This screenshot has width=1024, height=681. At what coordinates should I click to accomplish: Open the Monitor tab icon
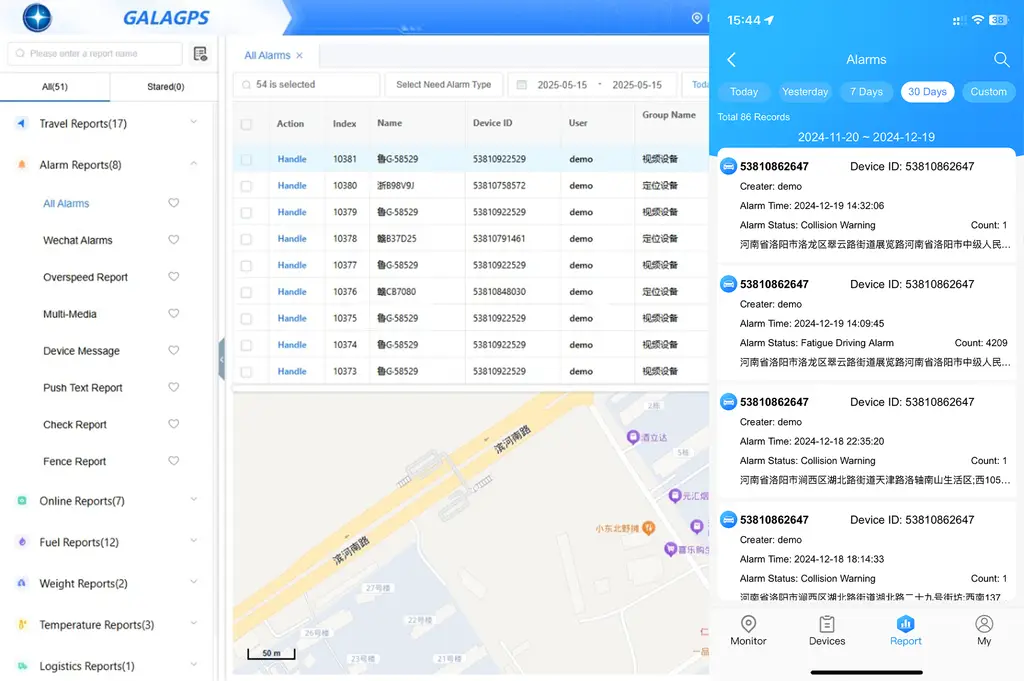pyautogui.click(x=748, y=624)
